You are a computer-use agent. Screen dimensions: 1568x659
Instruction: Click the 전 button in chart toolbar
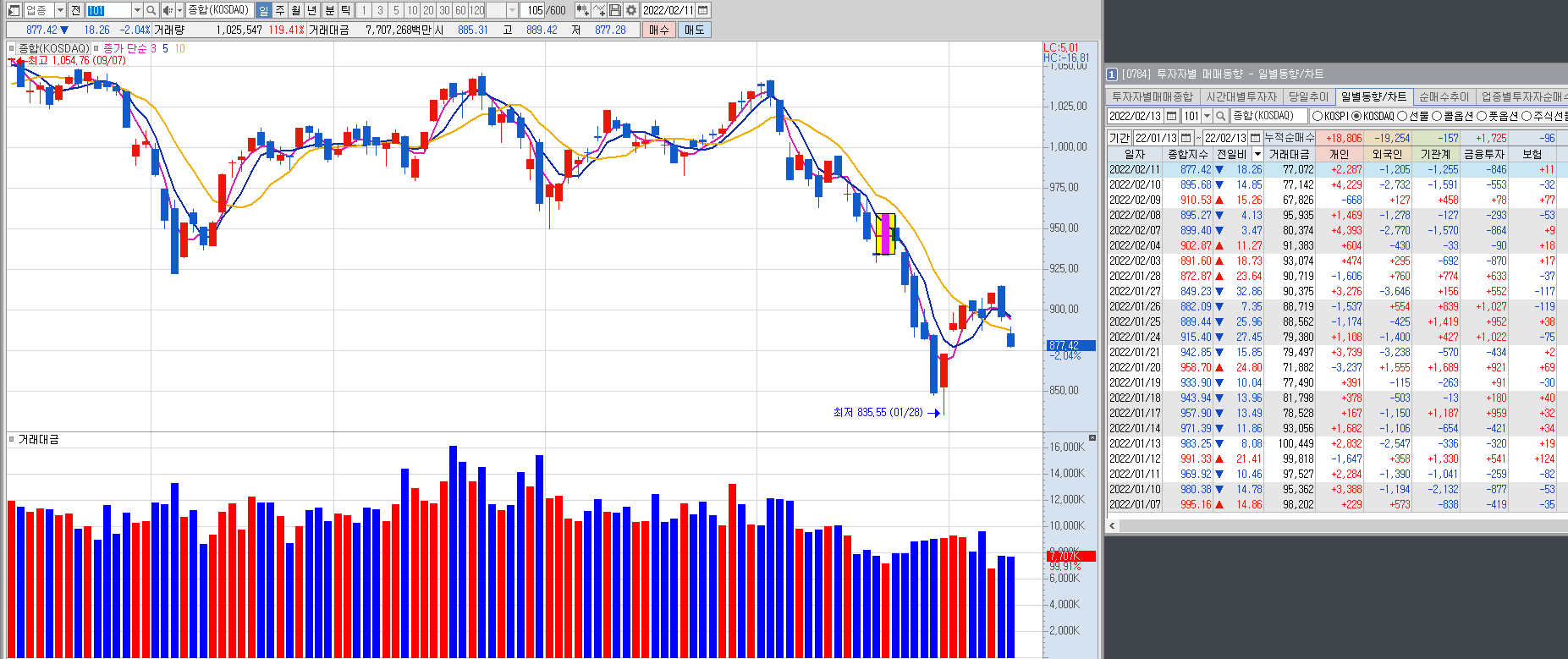point(75,10)
